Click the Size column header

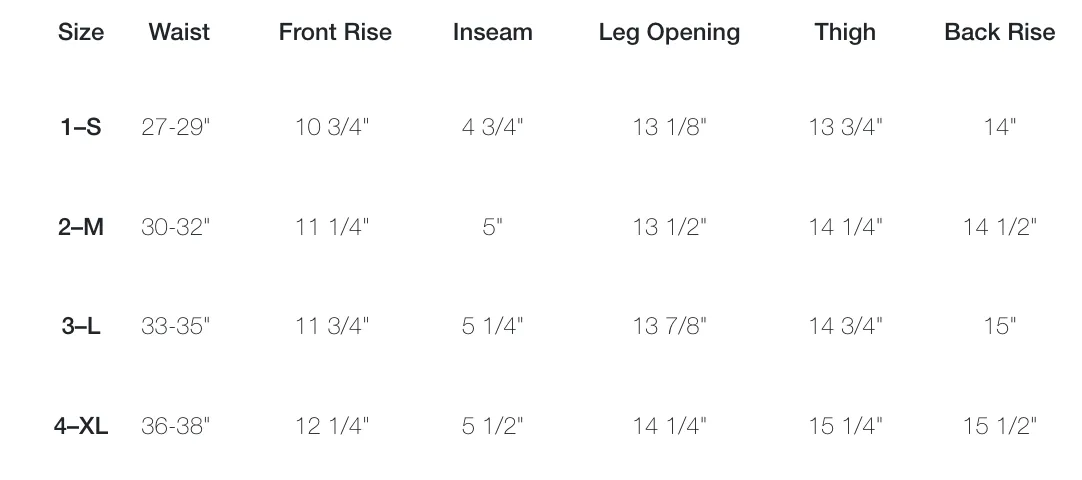81,32
